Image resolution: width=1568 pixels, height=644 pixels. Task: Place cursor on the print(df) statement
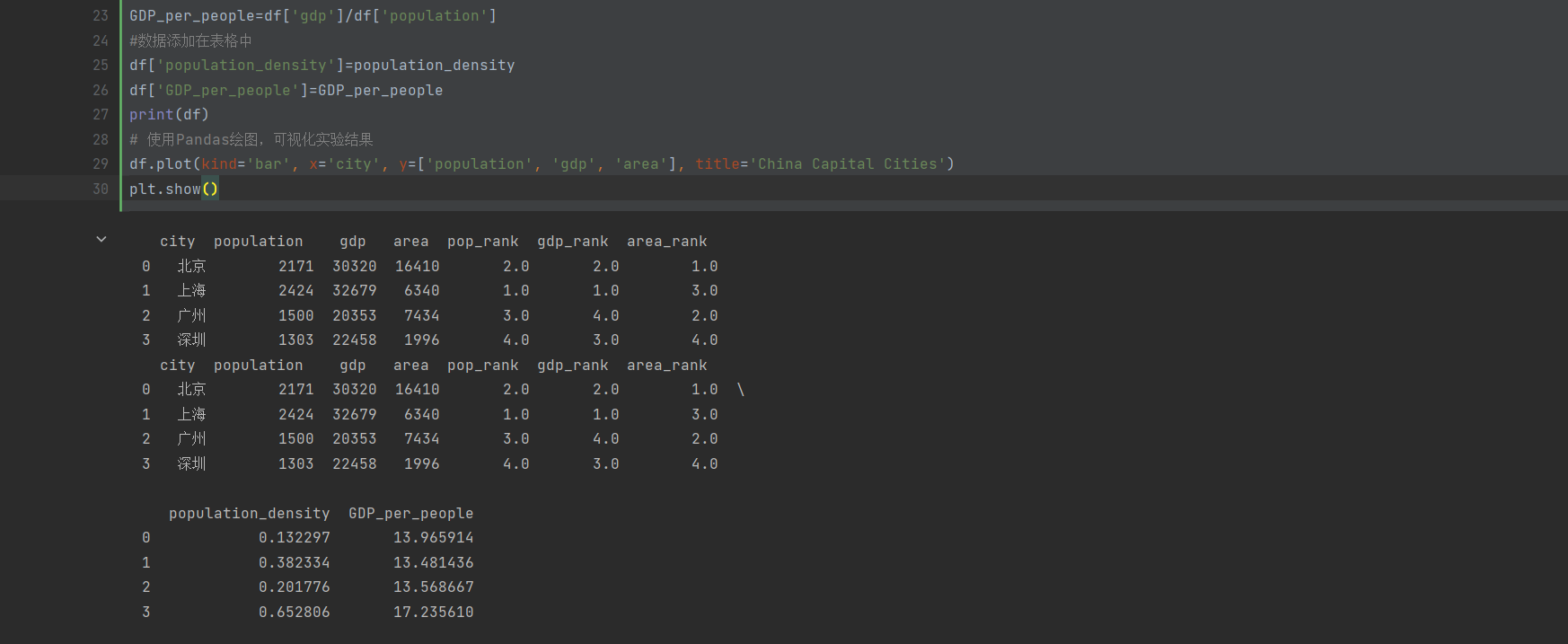[x=169, y=115]
